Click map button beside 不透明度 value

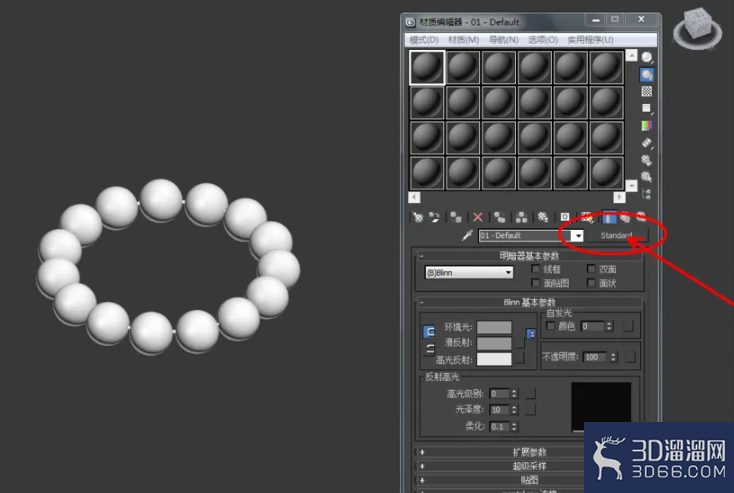tap(630, 357)
